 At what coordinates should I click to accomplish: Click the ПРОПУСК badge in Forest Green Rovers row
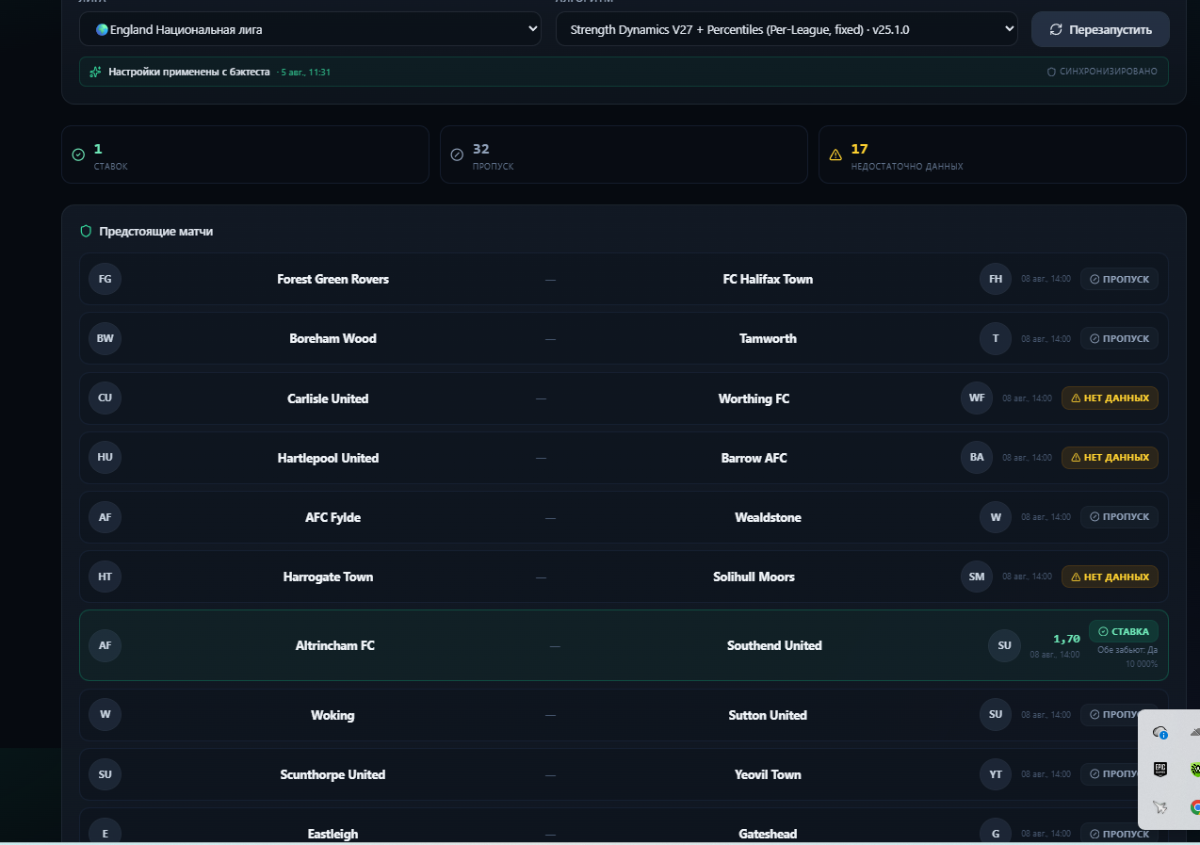point(1119,279)
